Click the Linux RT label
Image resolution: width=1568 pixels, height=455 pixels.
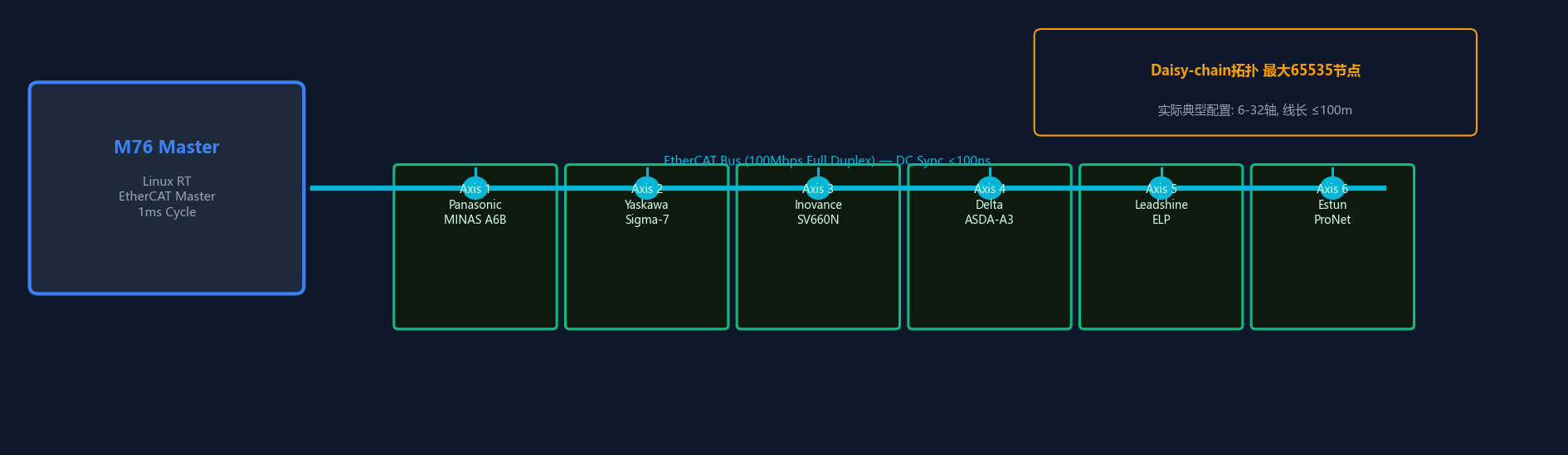point(167,182)
